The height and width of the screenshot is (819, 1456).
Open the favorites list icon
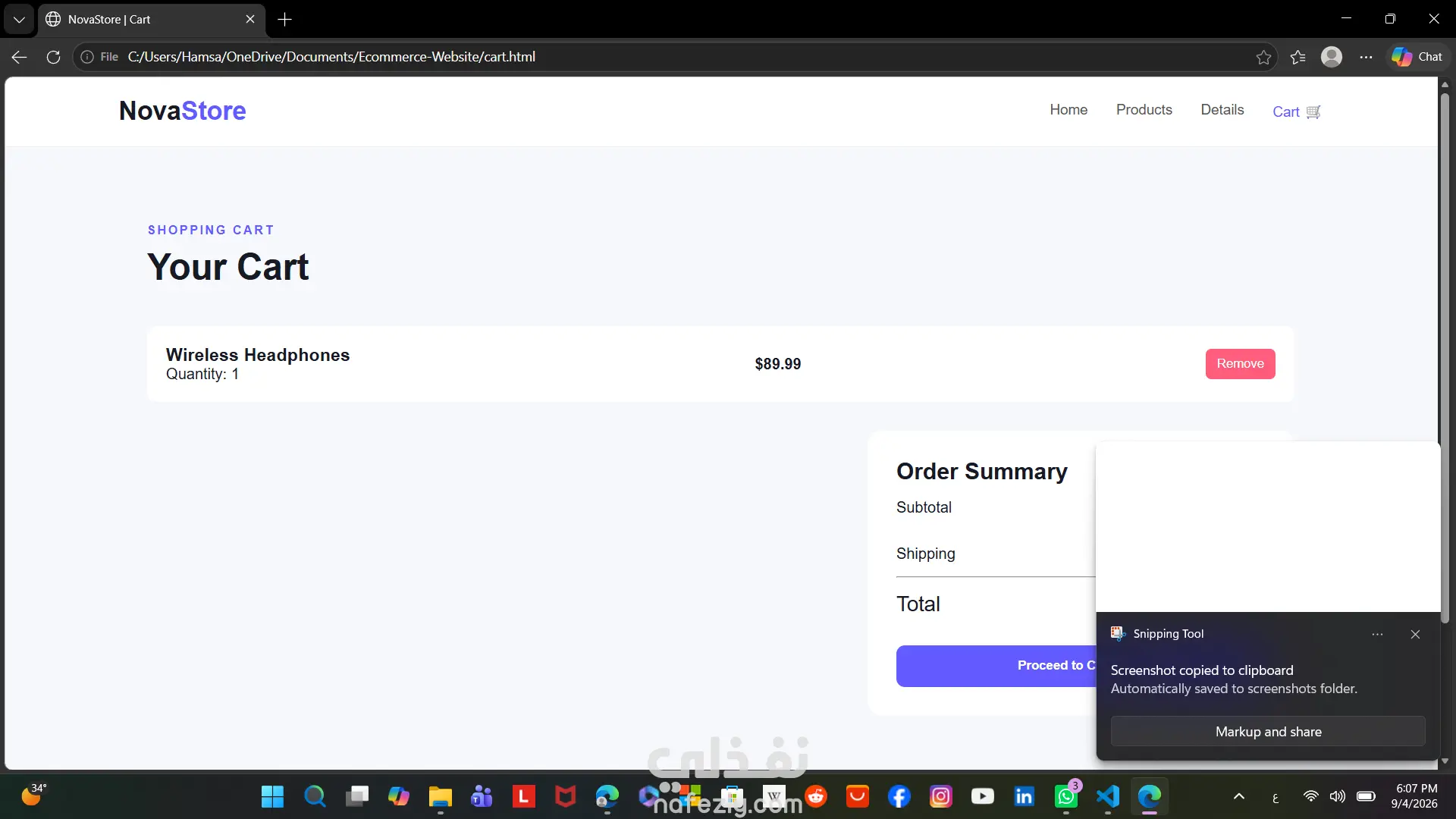click(1298, 57)
